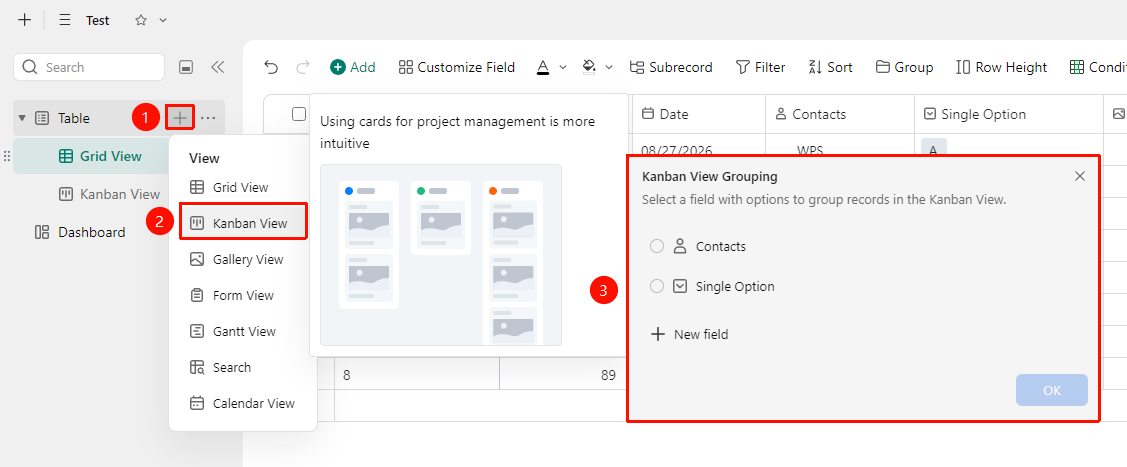
Task: Click the option tag A
Action: pos(934,149)
